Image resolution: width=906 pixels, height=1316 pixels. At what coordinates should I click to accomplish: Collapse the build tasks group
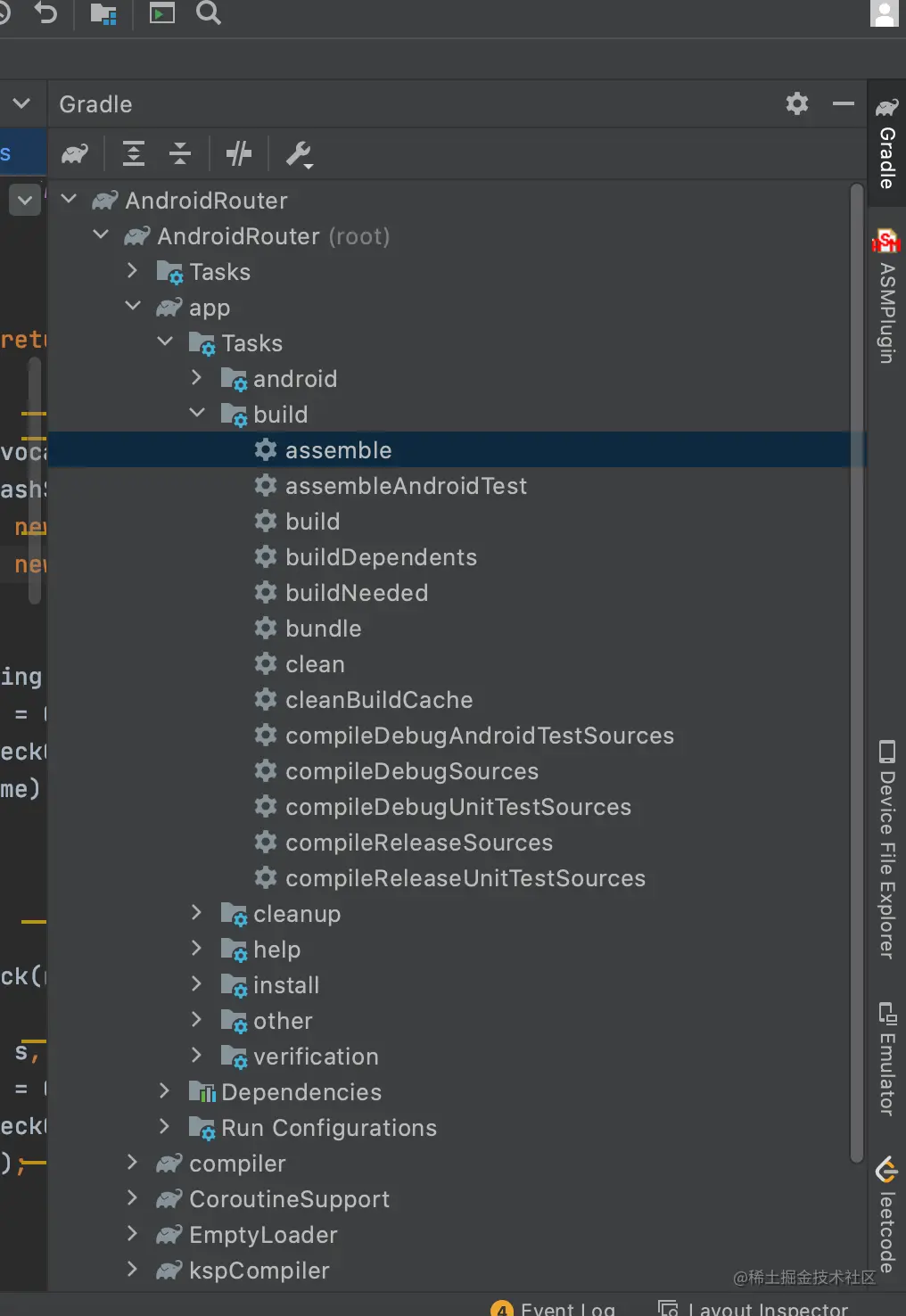pyautogui.click(x=197, y=413)
